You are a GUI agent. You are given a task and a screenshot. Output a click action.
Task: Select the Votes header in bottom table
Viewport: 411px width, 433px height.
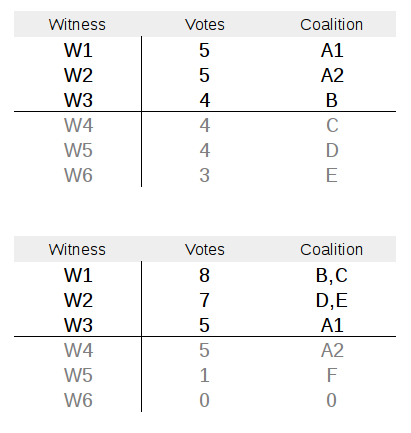205,250
